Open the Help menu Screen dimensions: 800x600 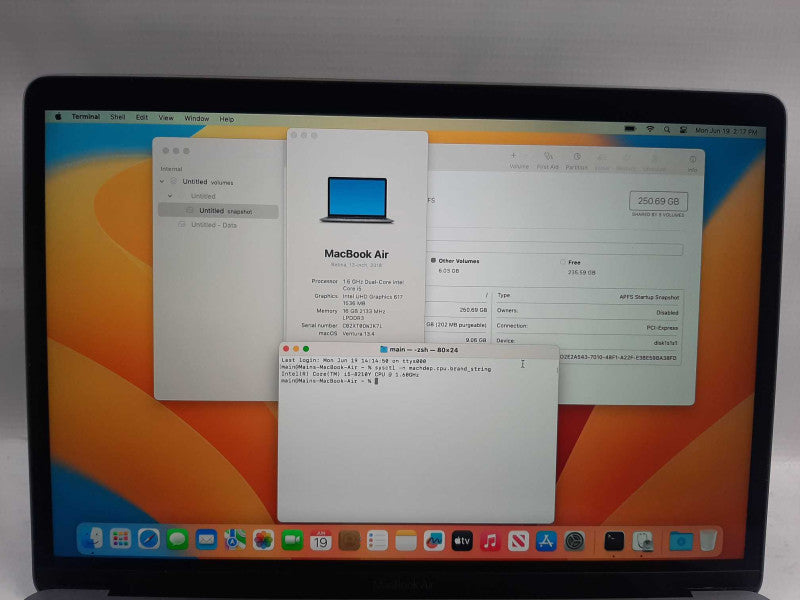(227, 119)
